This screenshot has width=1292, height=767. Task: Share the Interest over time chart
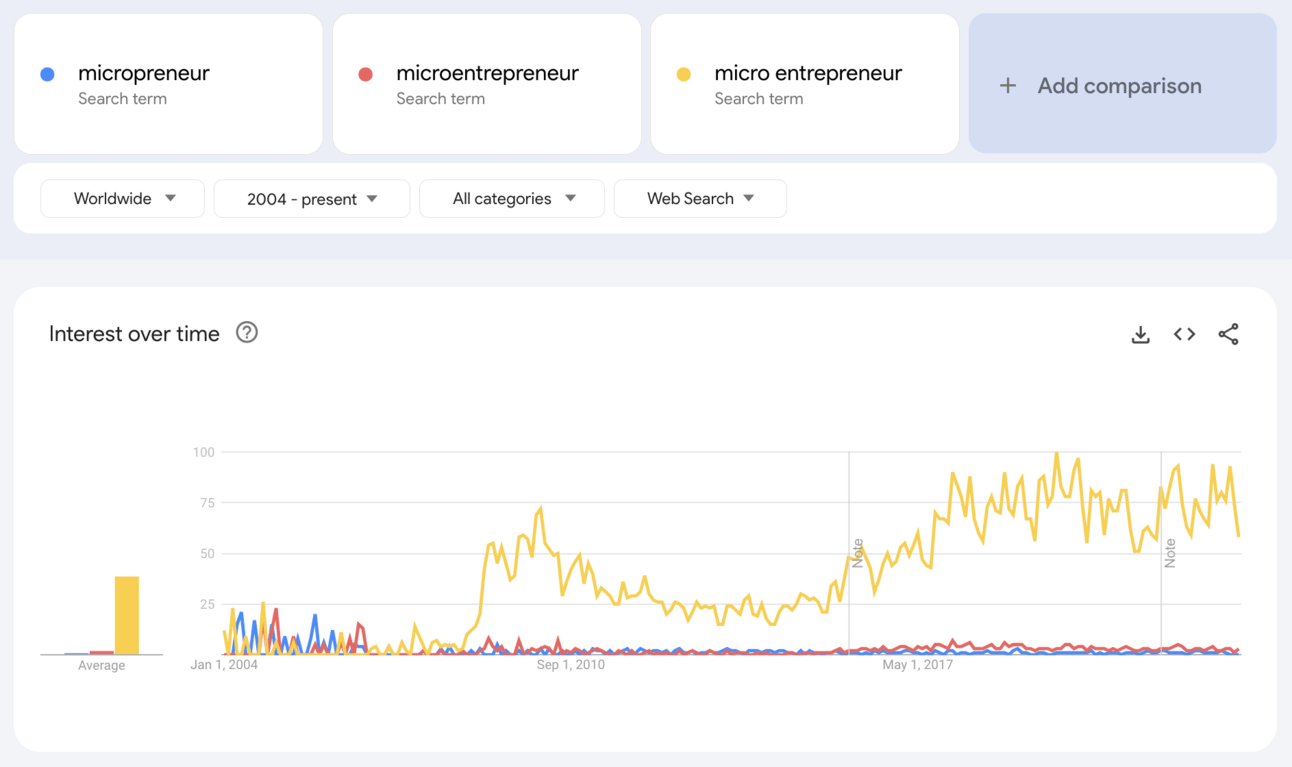[x=1228, y=335]
